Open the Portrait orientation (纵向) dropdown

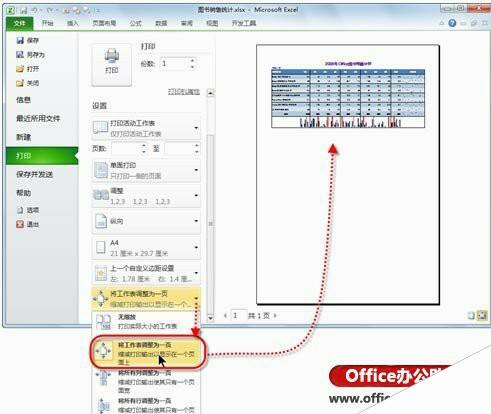tap(146, 221)
